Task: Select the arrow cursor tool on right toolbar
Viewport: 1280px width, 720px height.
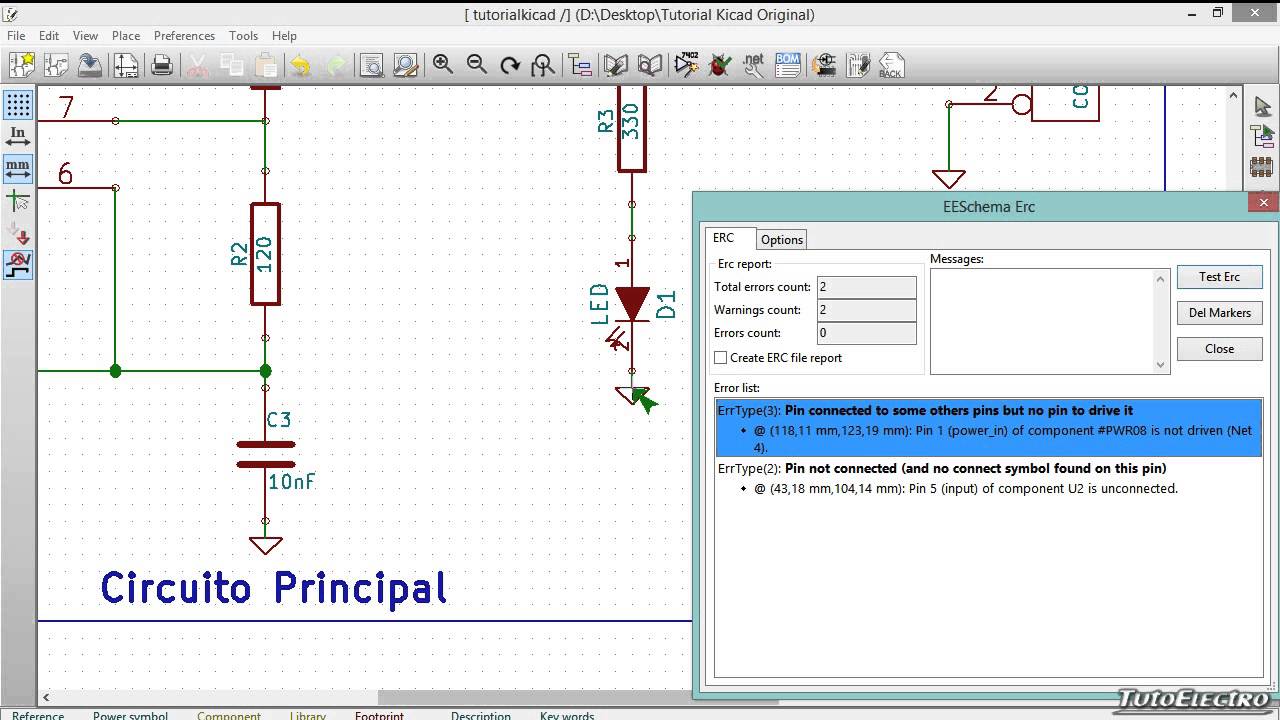Action: 1262,107
